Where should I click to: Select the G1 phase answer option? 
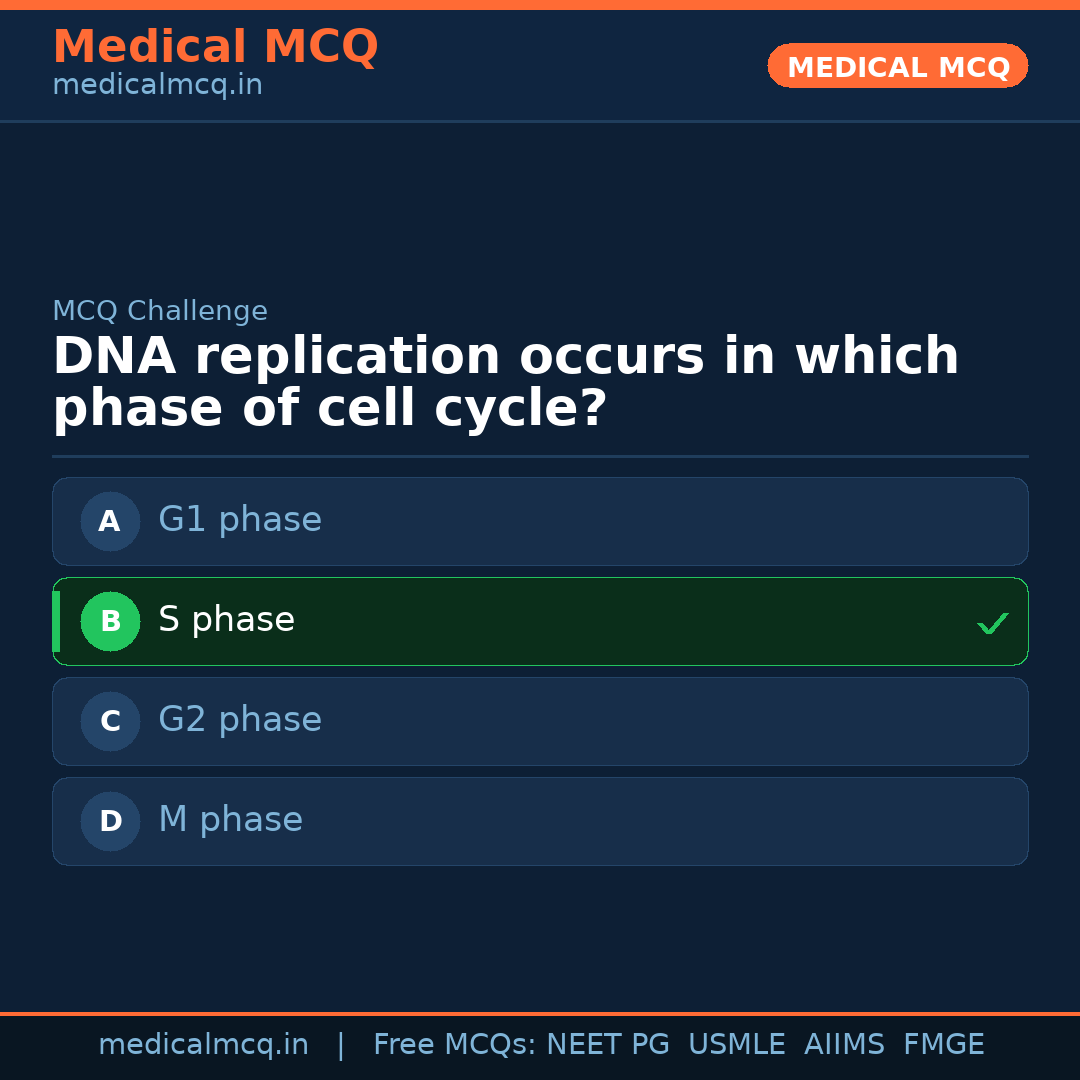pyautogui.click(x=540, y=521)
